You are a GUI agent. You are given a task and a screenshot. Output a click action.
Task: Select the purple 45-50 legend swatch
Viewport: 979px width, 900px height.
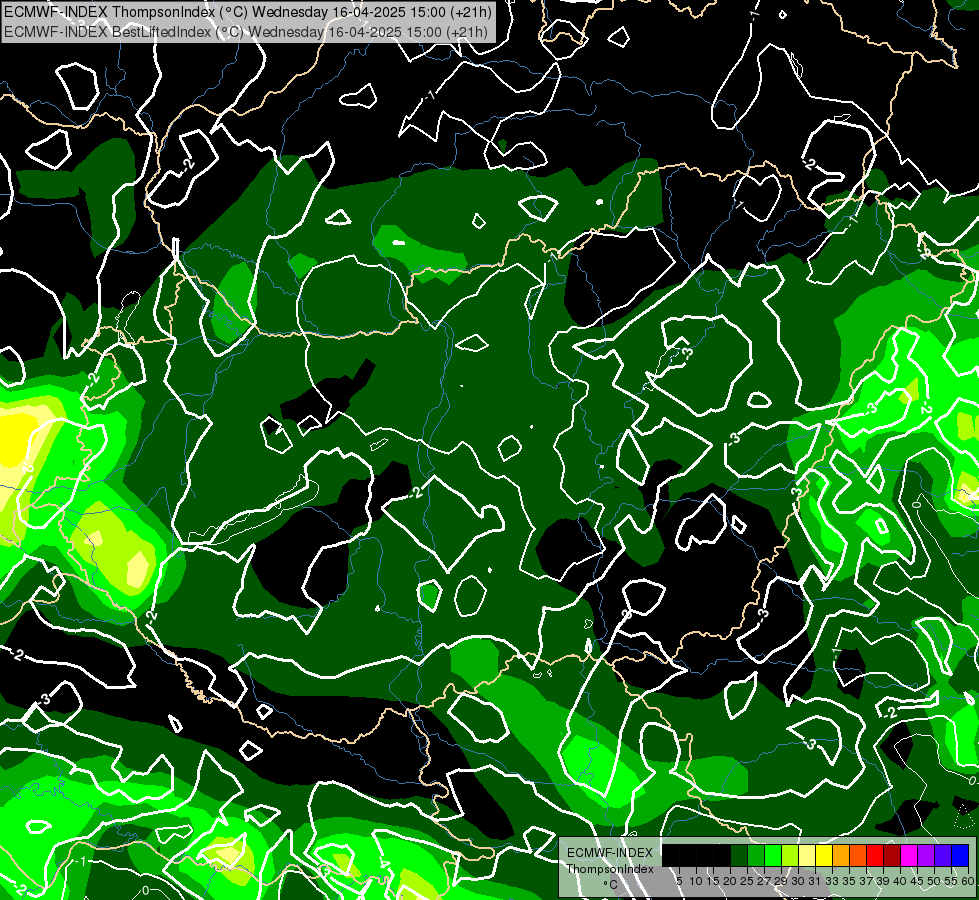tap(926, 855)
